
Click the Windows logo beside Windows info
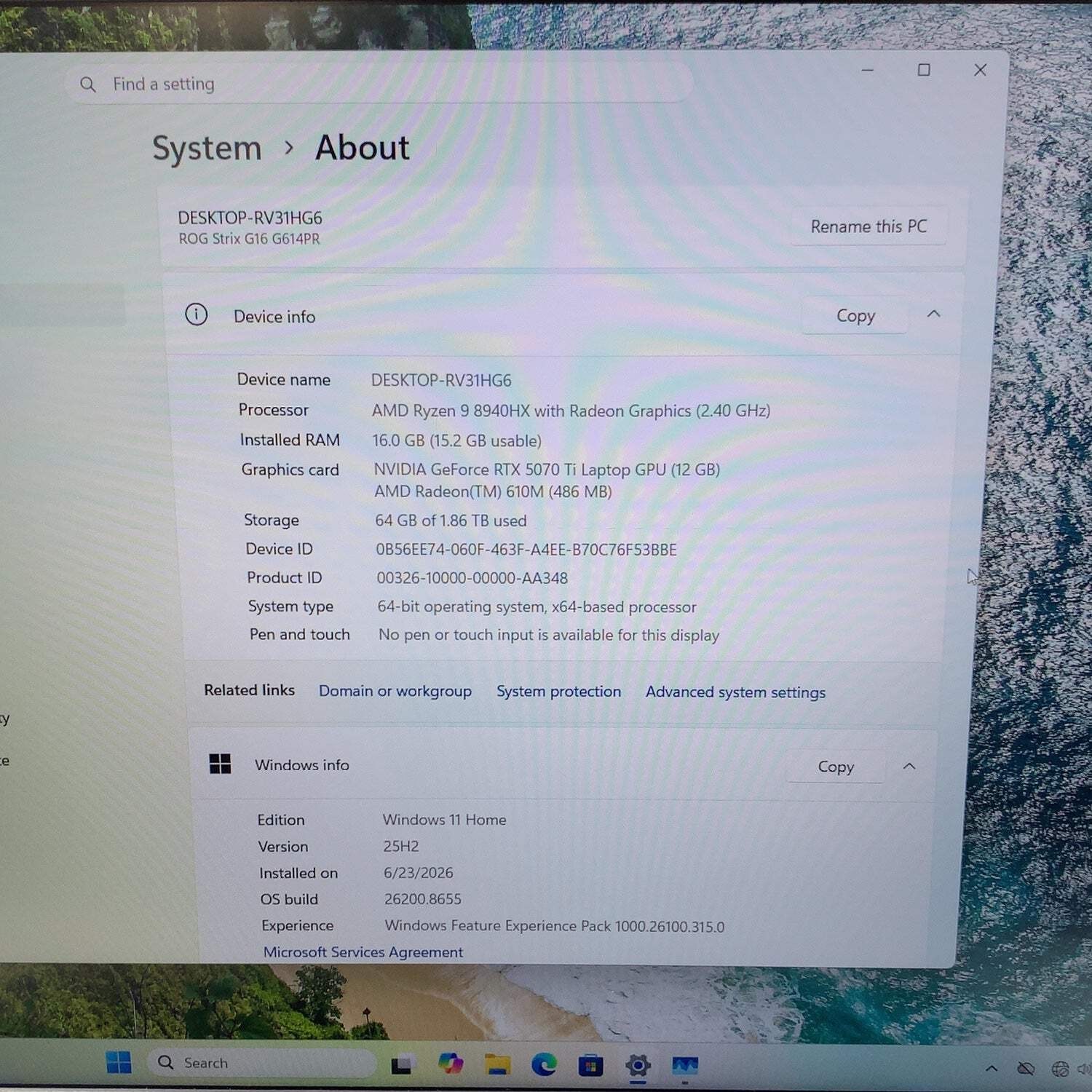pyautogui.click(x=220, y=764)
